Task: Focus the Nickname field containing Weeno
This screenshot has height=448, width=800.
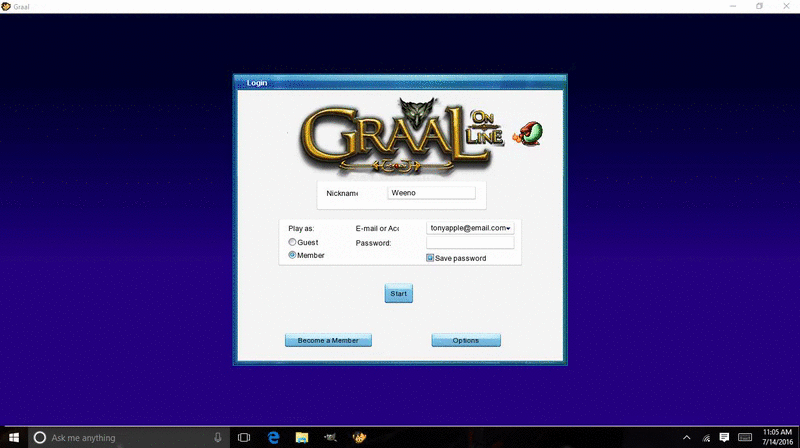Action: click(431, 193)
